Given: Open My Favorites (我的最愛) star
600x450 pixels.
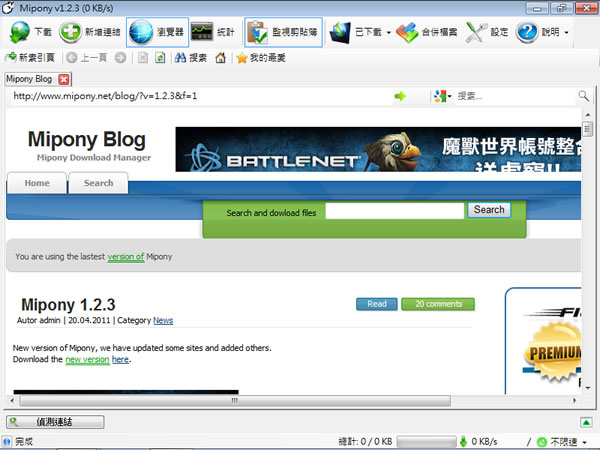Looking at the screenshot, I should tap(261, 58).
